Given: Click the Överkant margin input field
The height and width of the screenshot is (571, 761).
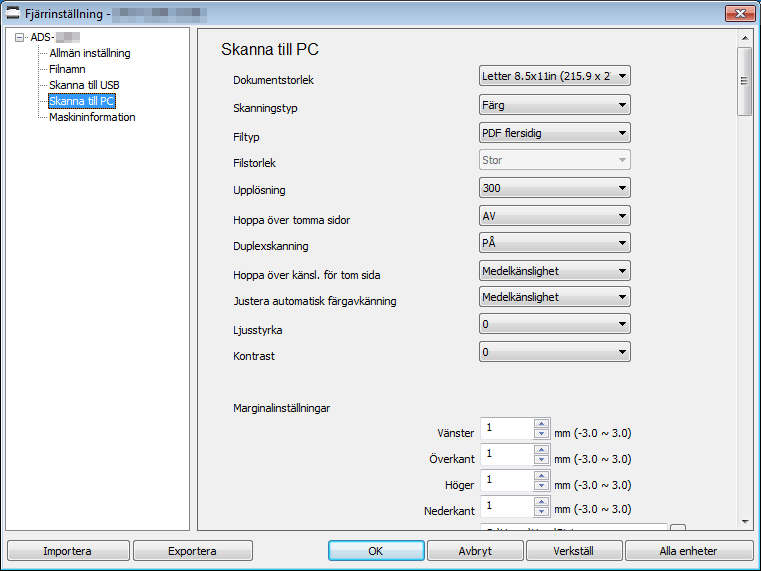Looking at the screenshot, I should (507, 455).
